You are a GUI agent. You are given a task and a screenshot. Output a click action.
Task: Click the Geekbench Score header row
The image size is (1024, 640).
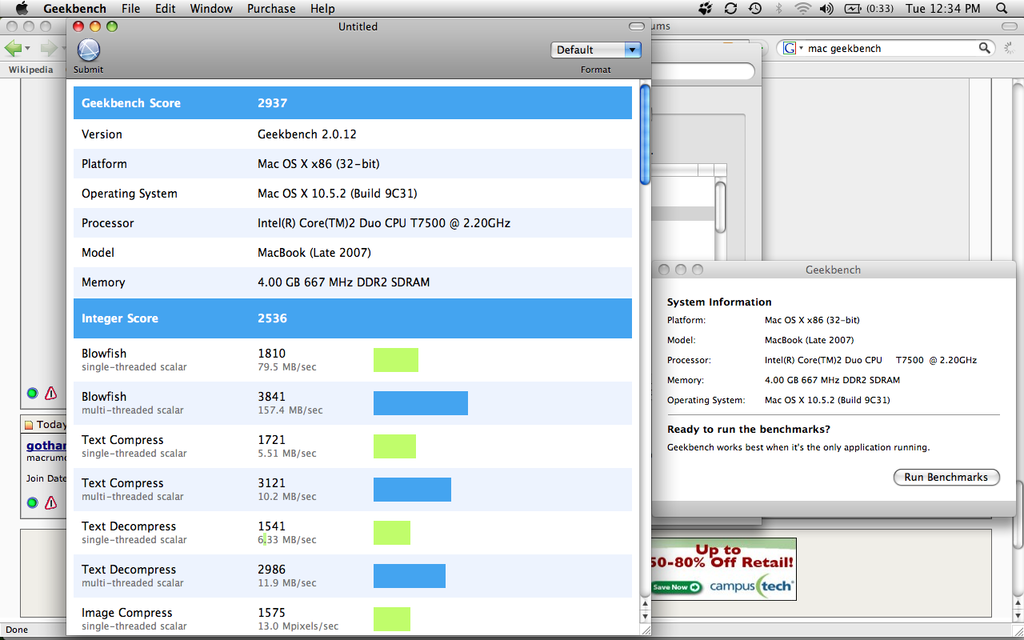(x=353, y=103)
